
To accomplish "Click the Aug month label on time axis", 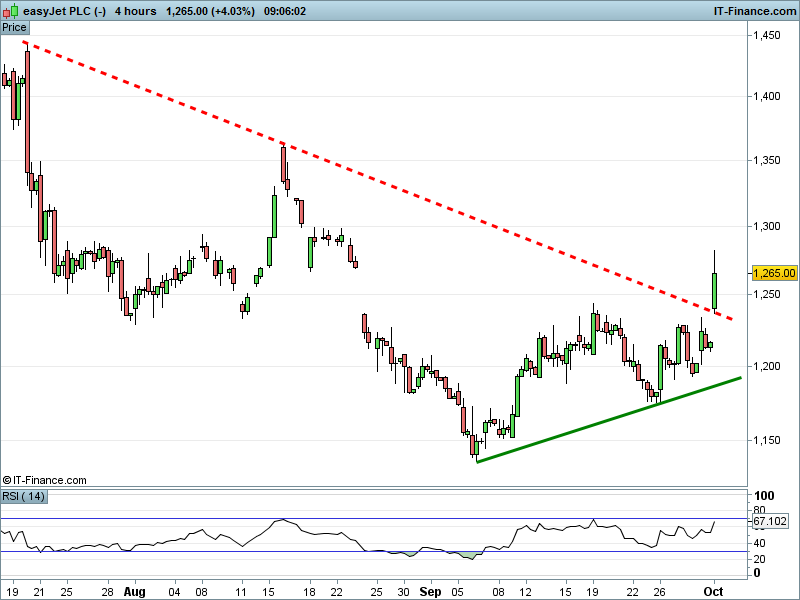I will click(135, 592).
